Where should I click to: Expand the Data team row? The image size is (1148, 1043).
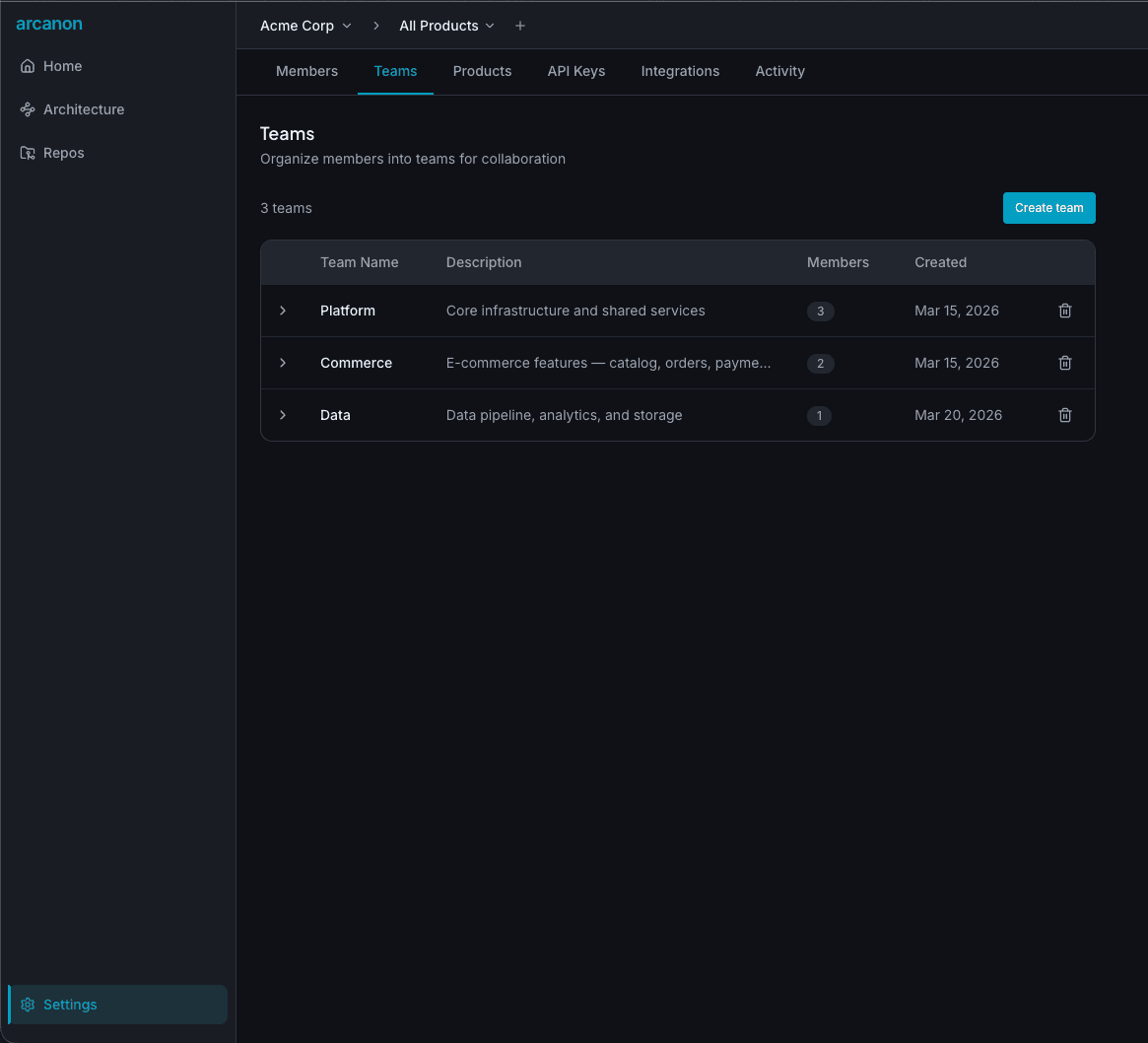pyautogui.click(x=284, y=415)
